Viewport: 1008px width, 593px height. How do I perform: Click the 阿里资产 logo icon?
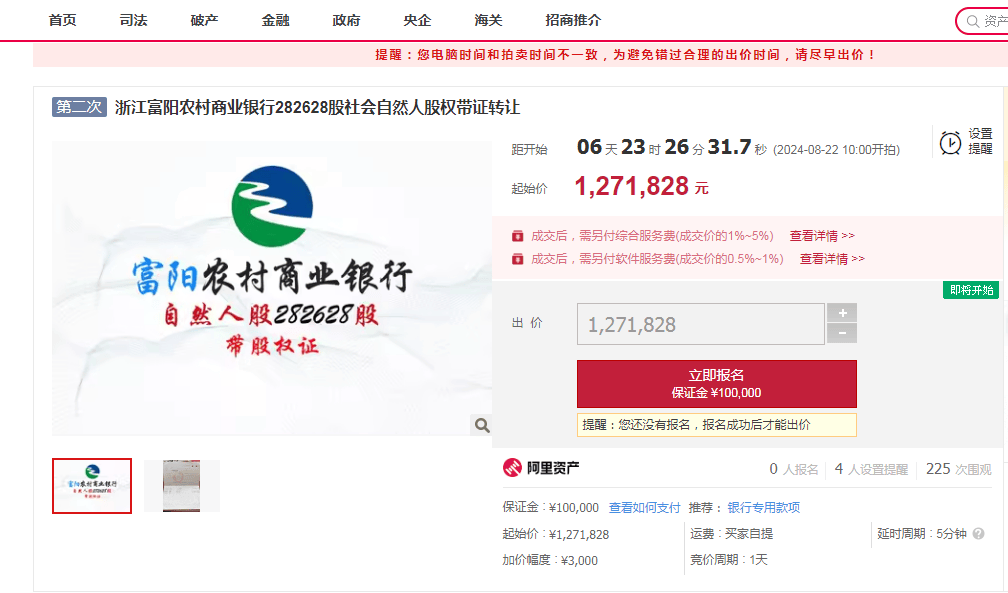[510, 467]
